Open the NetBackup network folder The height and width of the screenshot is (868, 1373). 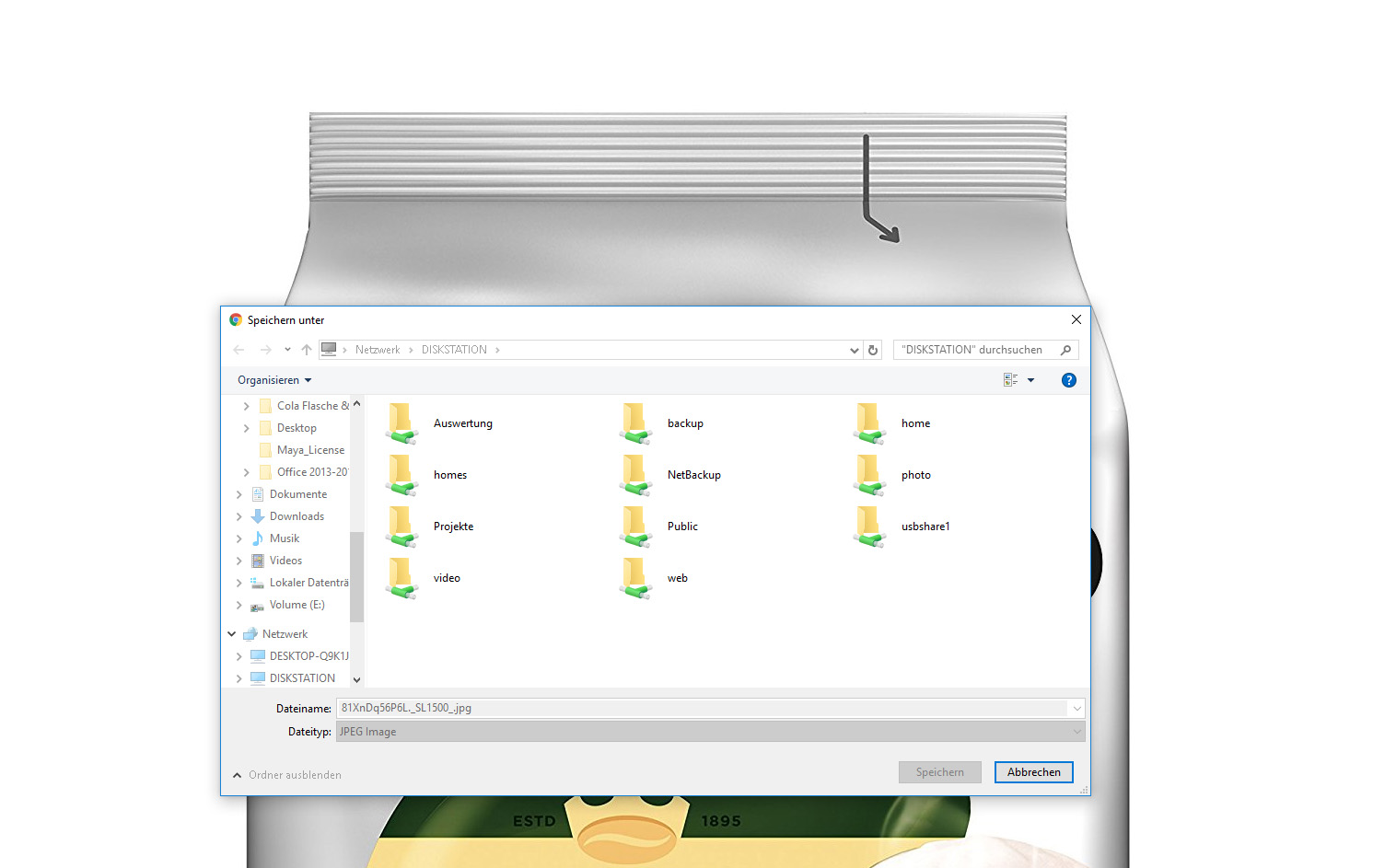670,475
